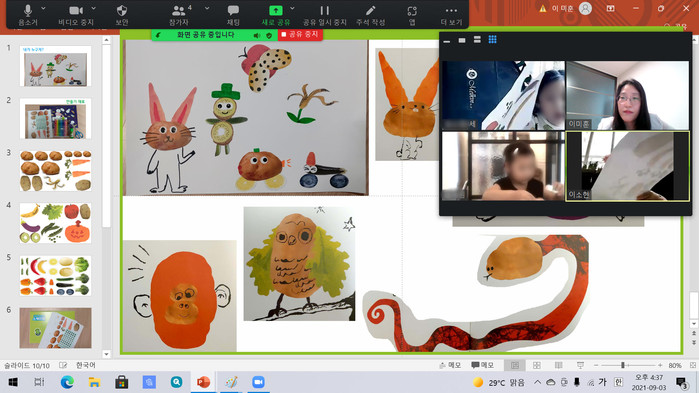
Task: Select slide 4 thumbnail with vegetables
Action: coord(55,223)
